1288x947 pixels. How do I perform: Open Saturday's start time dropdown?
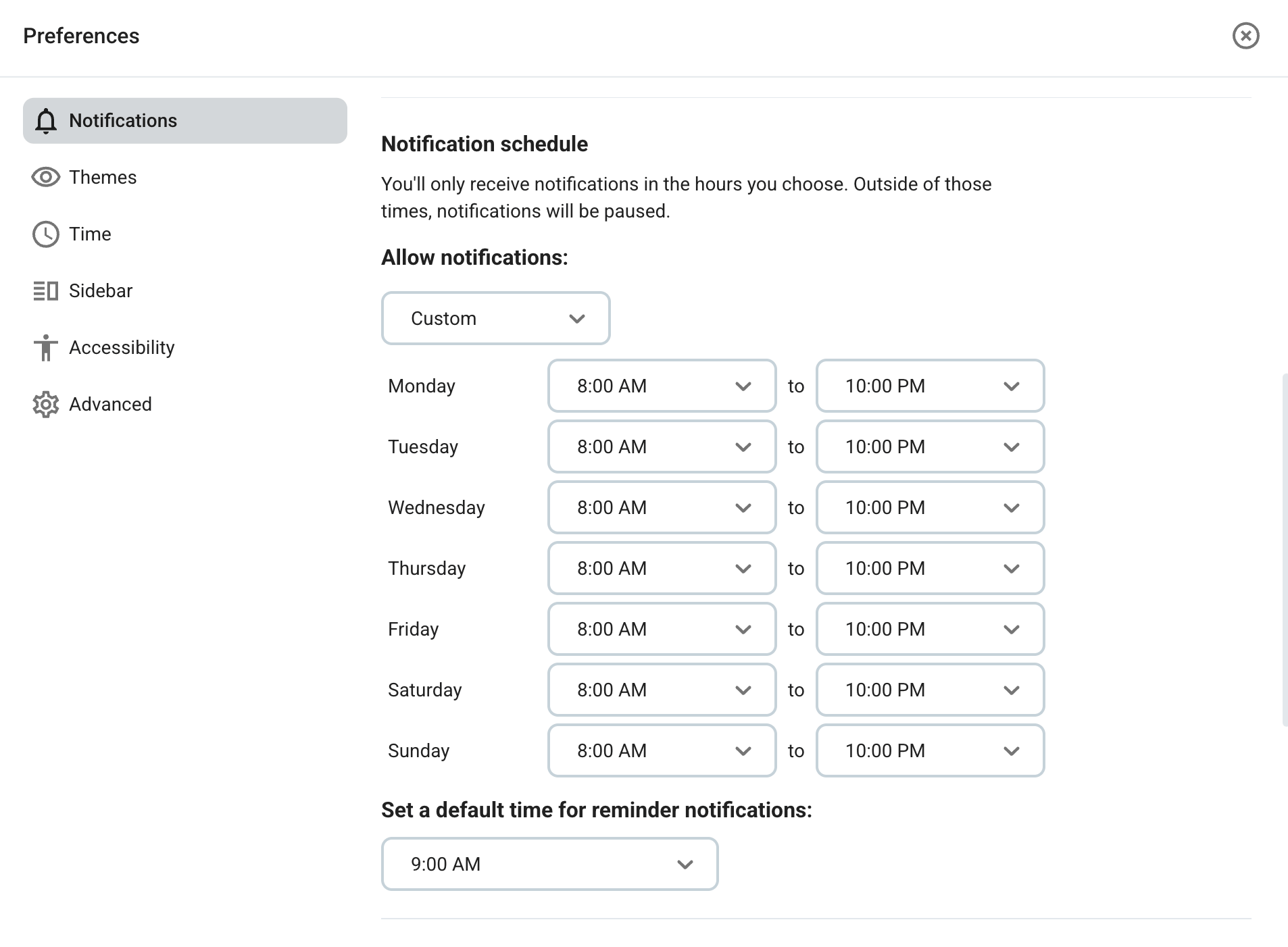[662, 690]
